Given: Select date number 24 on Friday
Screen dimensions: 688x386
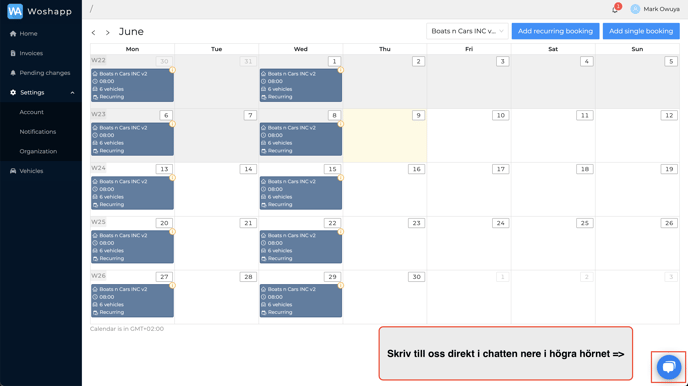Looking at the screenshot, I should click(x=501, y=223).
